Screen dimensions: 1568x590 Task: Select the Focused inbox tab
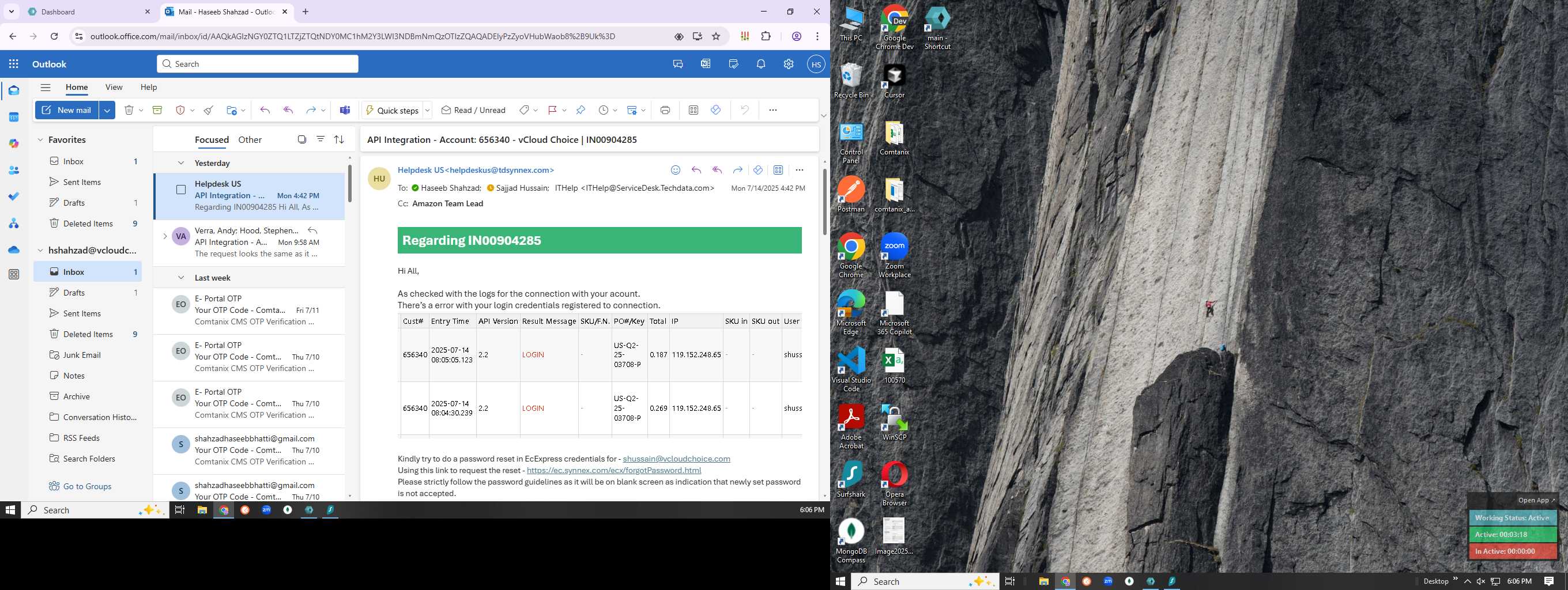212,140
